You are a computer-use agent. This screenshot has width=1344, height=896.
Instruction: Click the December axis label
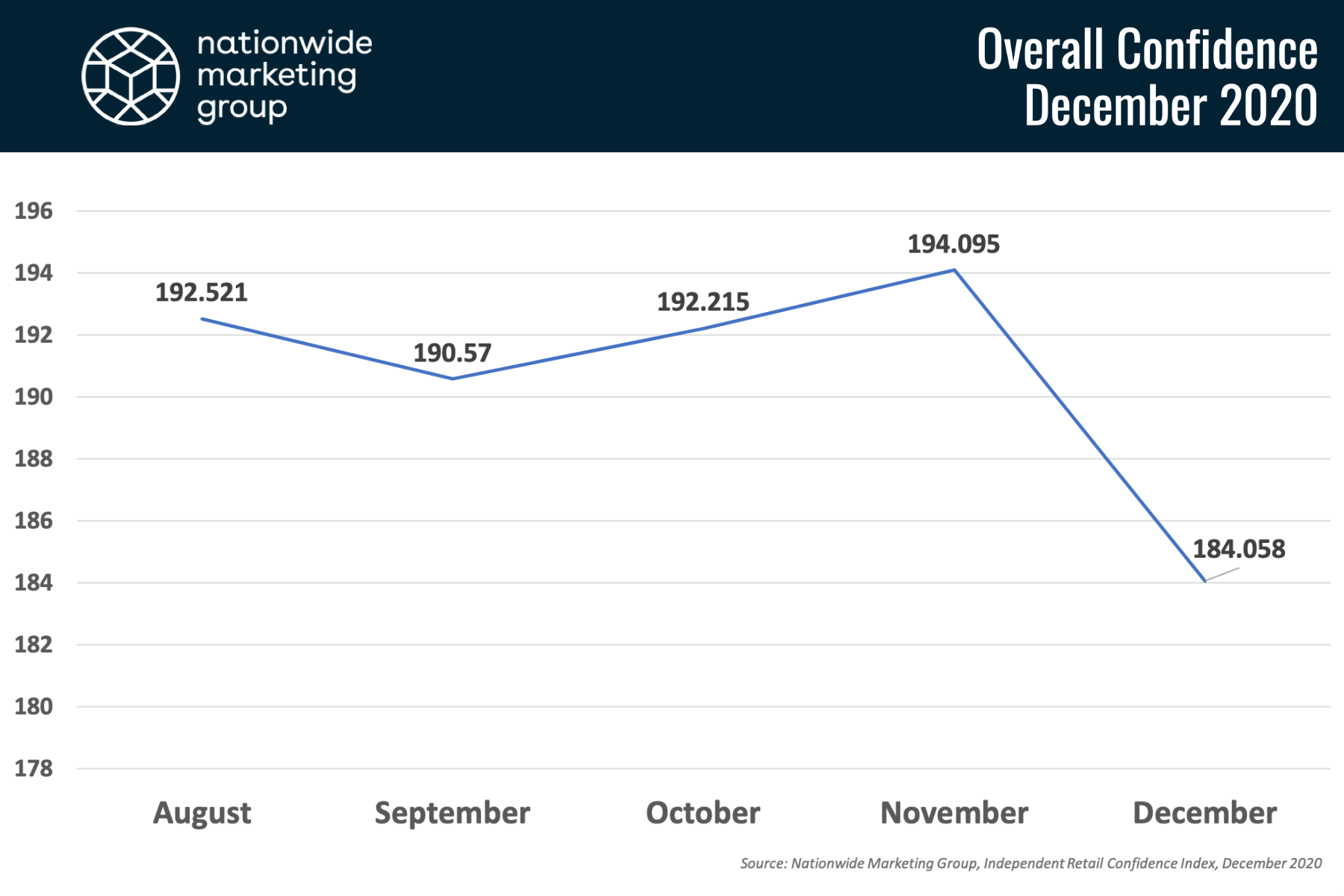pyautogui.click(x=1204, y=812)
